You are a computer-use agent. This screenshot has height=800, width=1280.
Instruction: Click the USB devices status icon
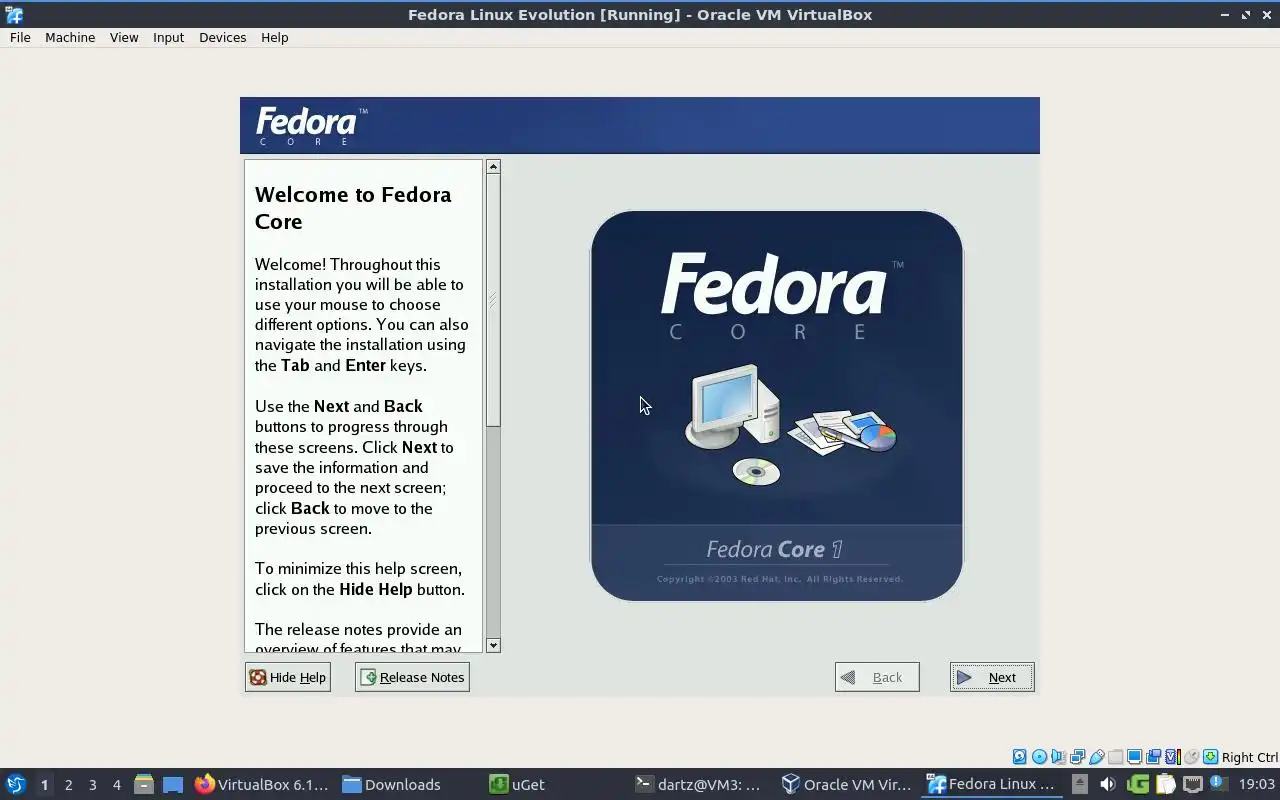coord(1097,757)
